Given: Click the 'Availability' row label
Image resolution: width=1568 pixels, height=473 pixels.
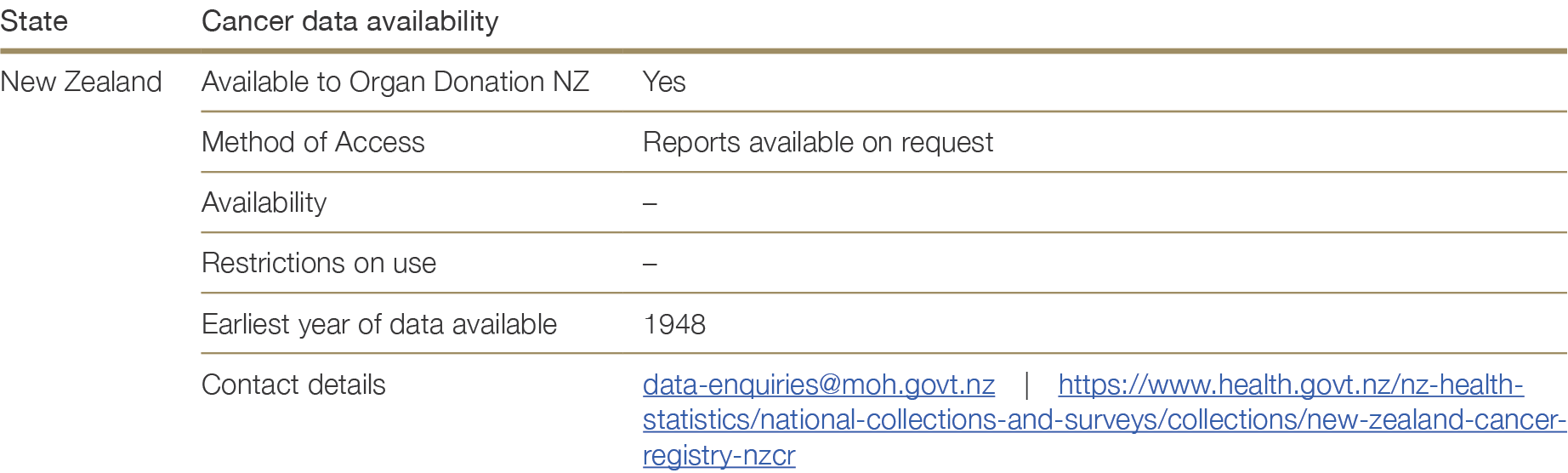Looking at the screenshot, I should point(264,203).
